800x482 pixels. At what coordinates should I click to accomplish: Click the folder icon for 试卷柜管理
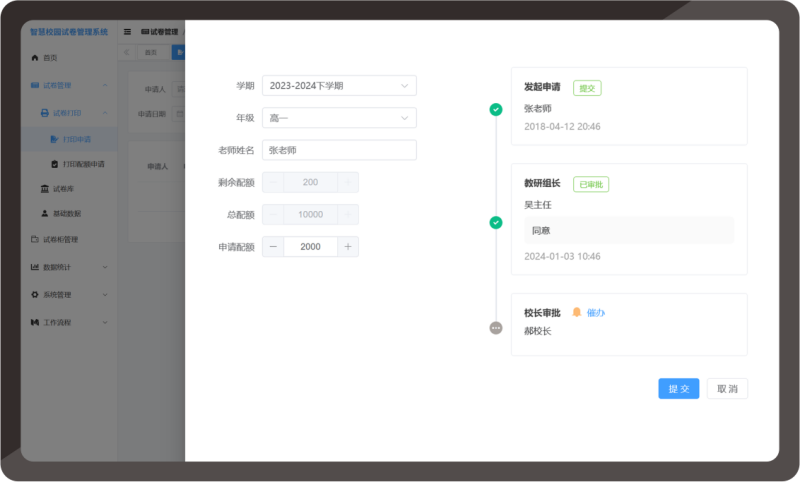tap(35, 239)
